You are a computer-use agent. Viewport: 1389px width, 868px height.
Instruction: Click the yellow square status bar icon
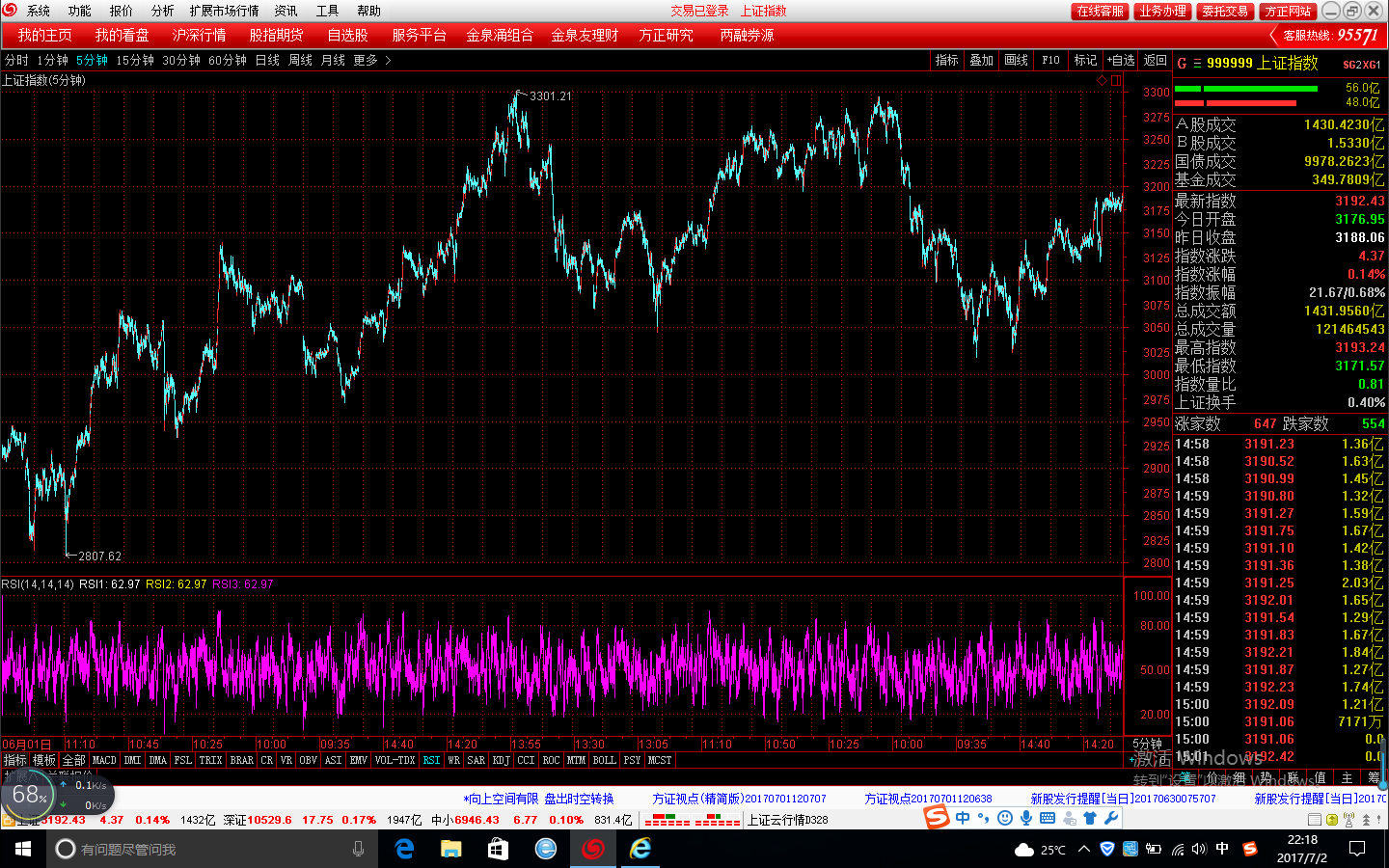click(x=1332, y=820)
